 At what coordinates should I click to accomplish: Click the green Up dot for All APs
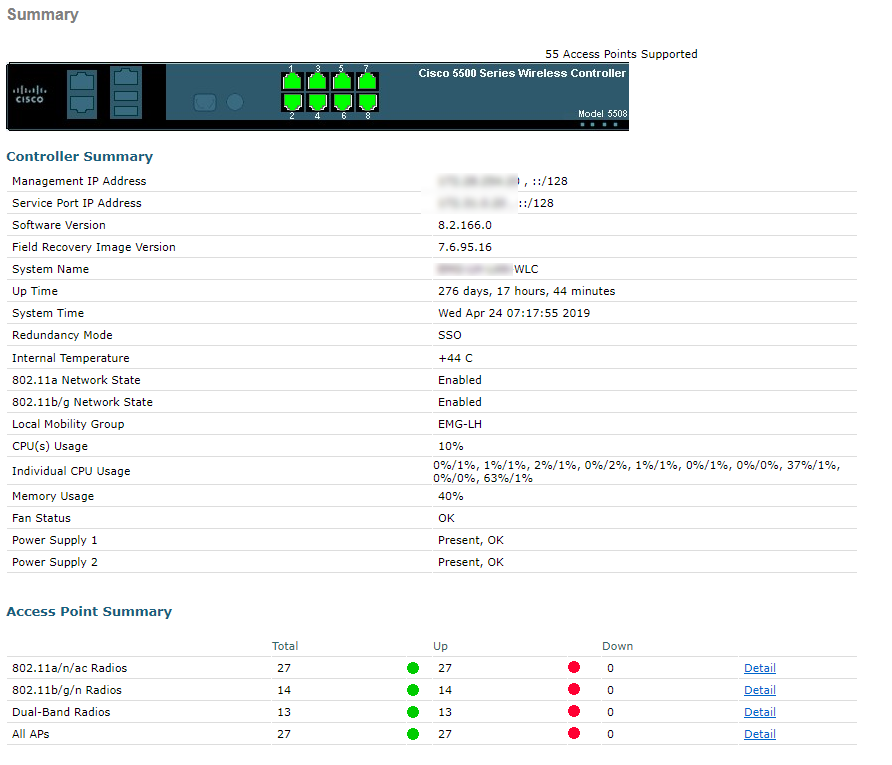[413, 734]
